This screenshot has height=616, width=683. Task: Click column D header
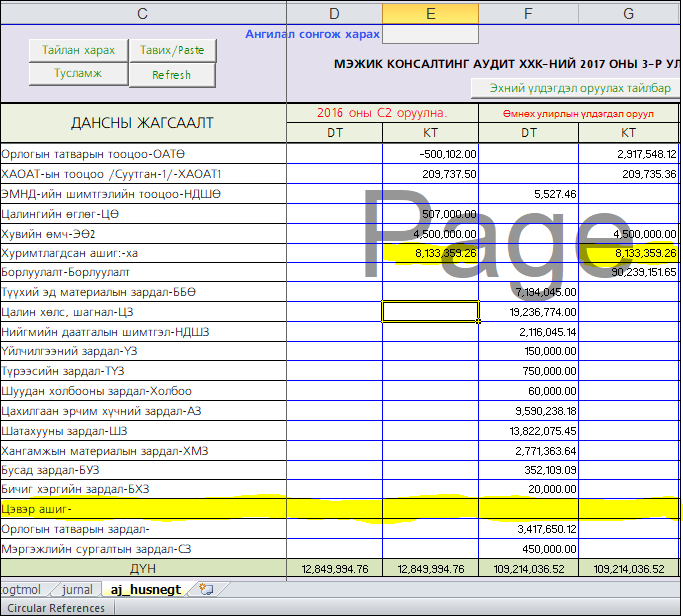coord(334,13)
